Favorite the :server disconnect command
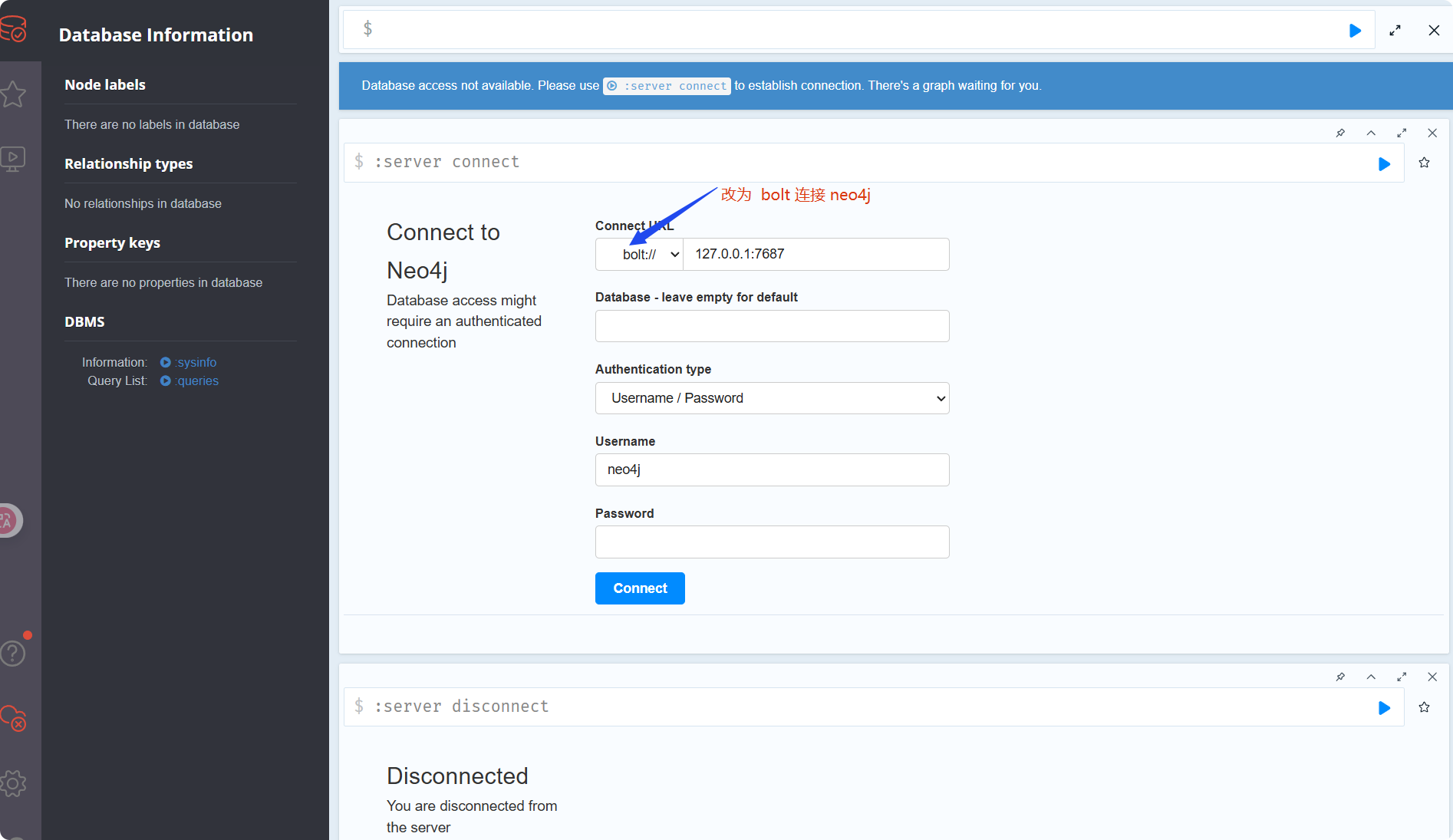 [x=1425, y=707]
